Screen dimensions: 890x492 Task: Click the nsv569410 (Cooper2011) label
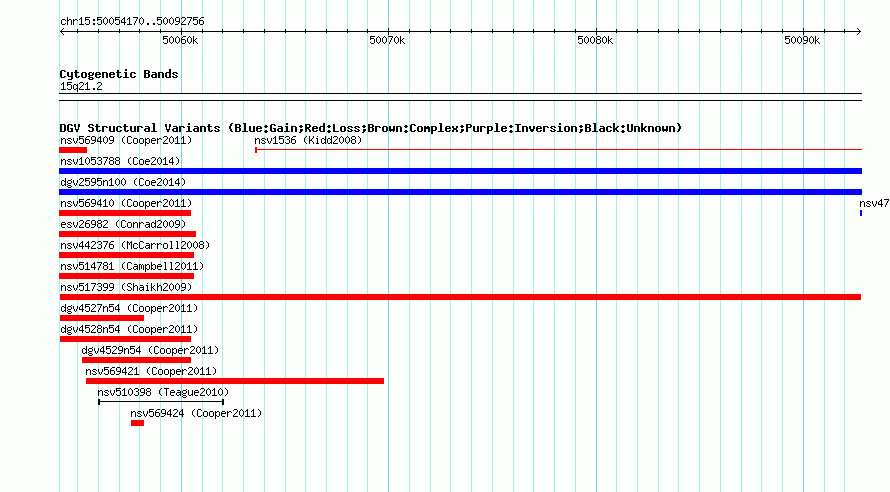[x=126, y=203]
